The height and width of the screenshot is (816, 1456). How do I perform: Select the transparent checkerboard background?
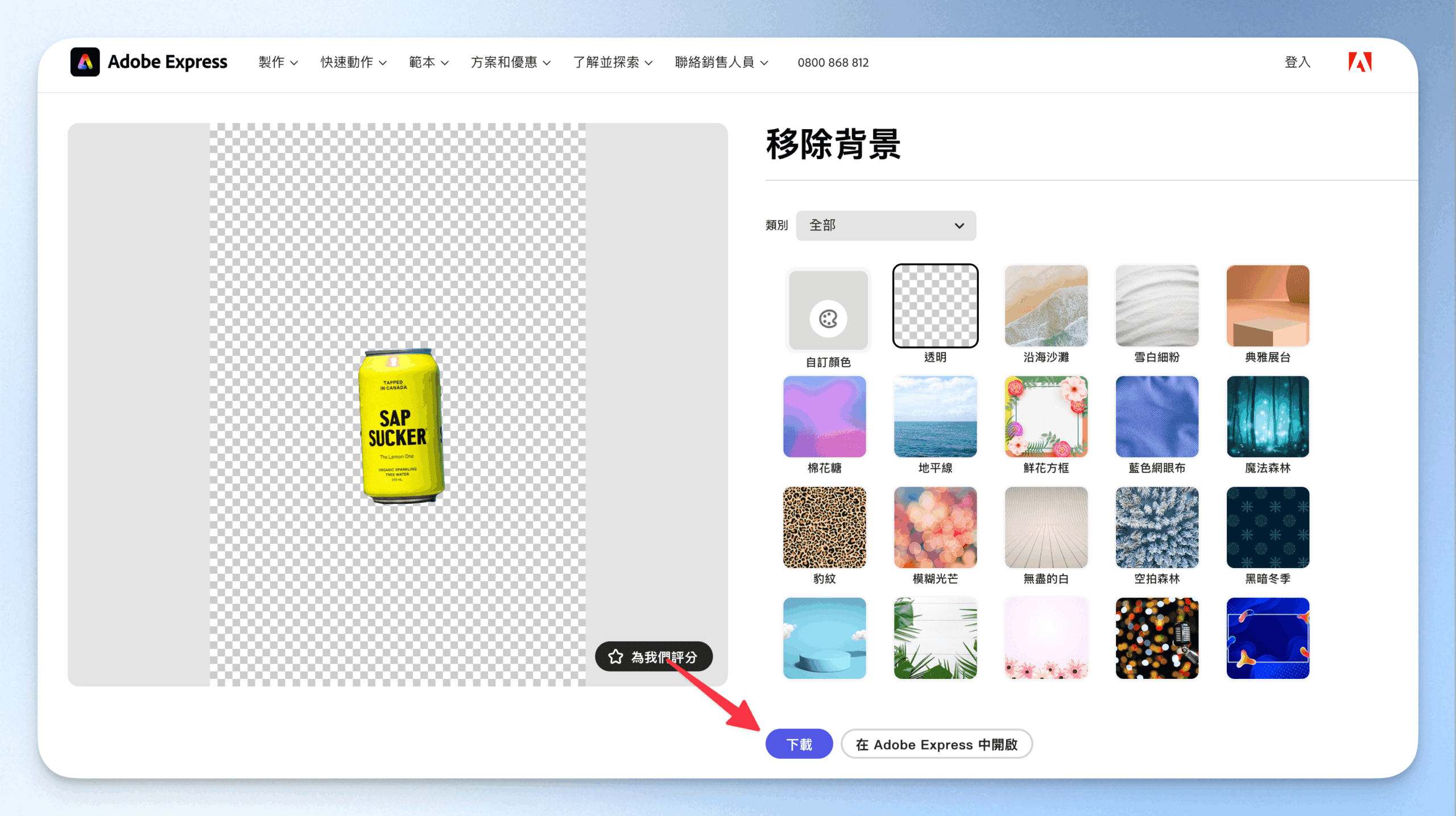tap(935, 306)
